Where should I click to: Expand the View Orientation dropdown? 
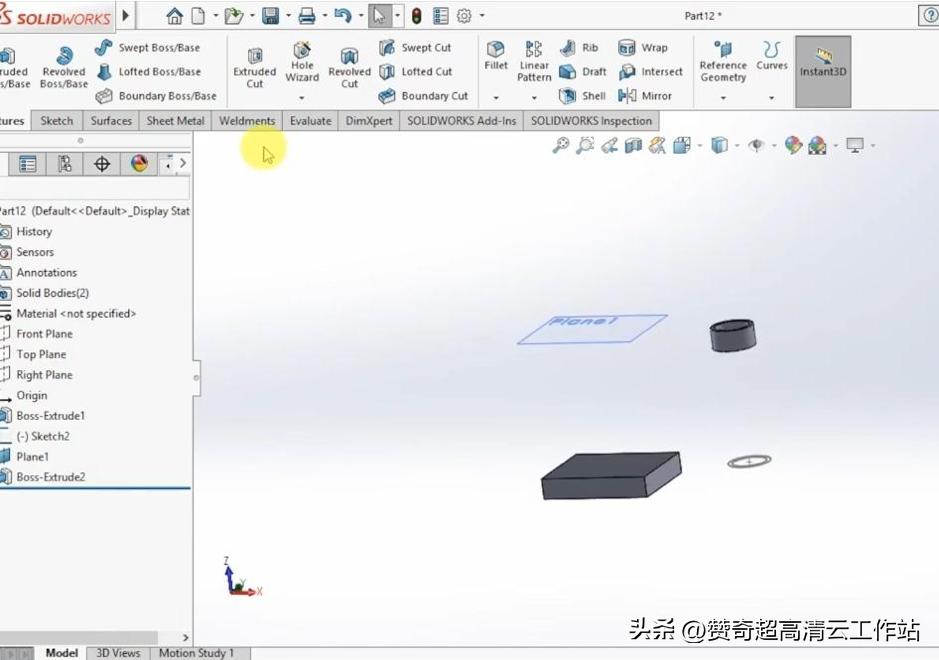tap(700, 145)
